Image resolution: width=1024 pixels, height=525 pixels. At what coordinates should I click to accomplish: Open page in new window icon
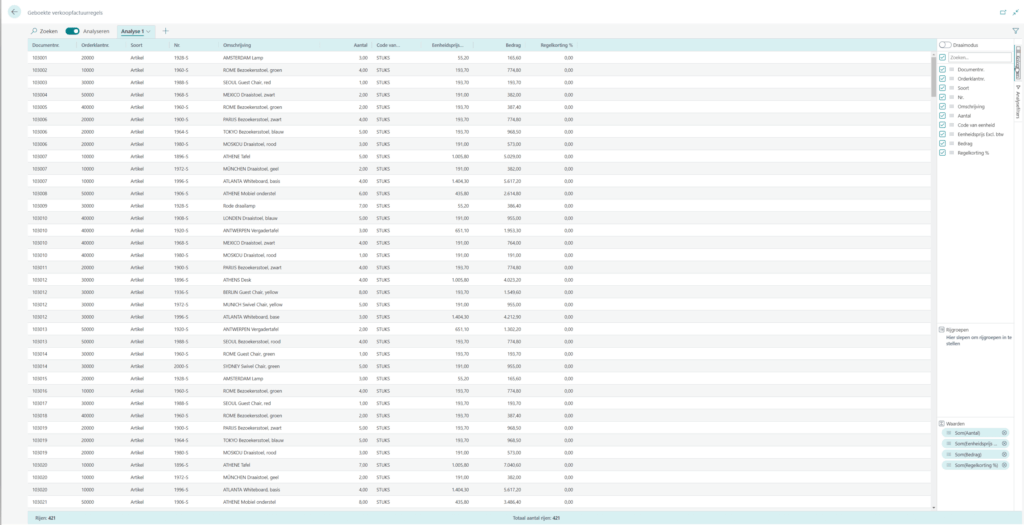click(x=1002, y=11)
